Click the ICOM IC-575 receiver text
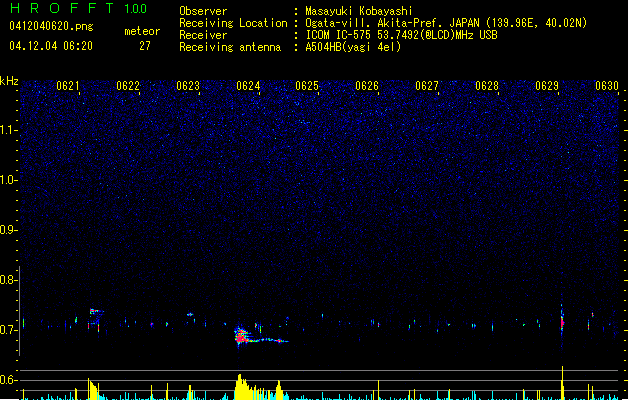This screenshot has width=629, height=400. 401,35
